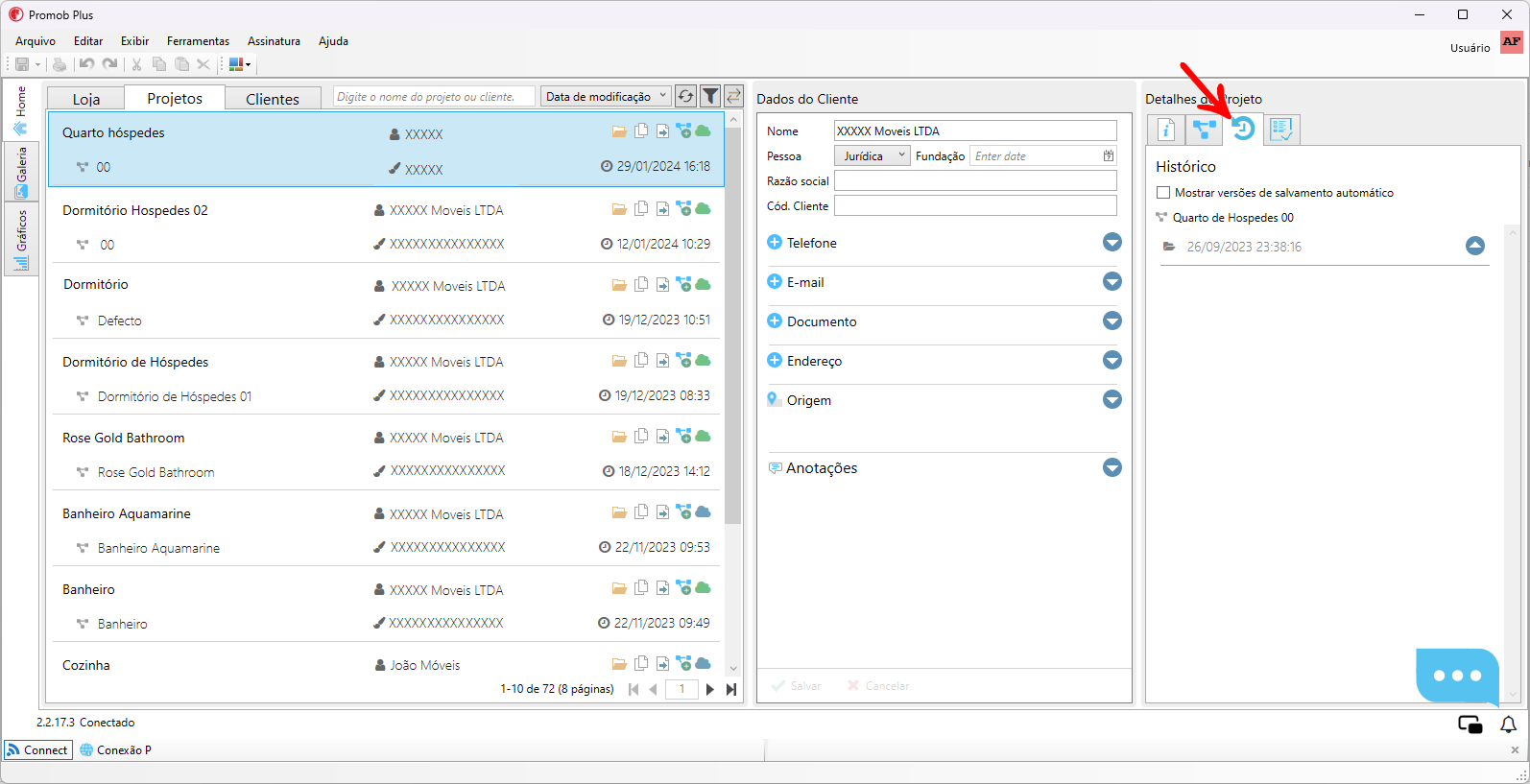The width and height of the screenshot is (1530, 784).
Task: Expand the Endereço section
Action: click(x=1112, y=360)
